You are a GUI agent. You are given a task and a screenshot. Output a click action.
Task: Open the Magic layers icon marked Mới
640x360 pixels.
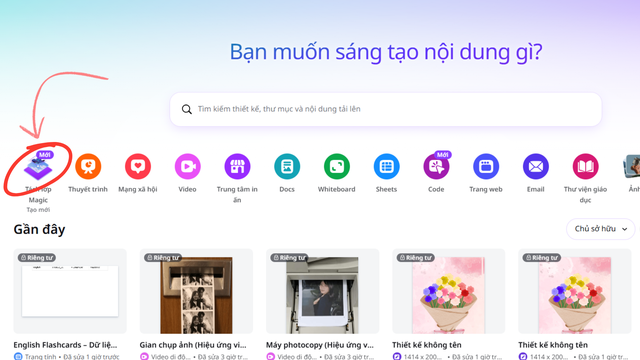click(38, 168)
